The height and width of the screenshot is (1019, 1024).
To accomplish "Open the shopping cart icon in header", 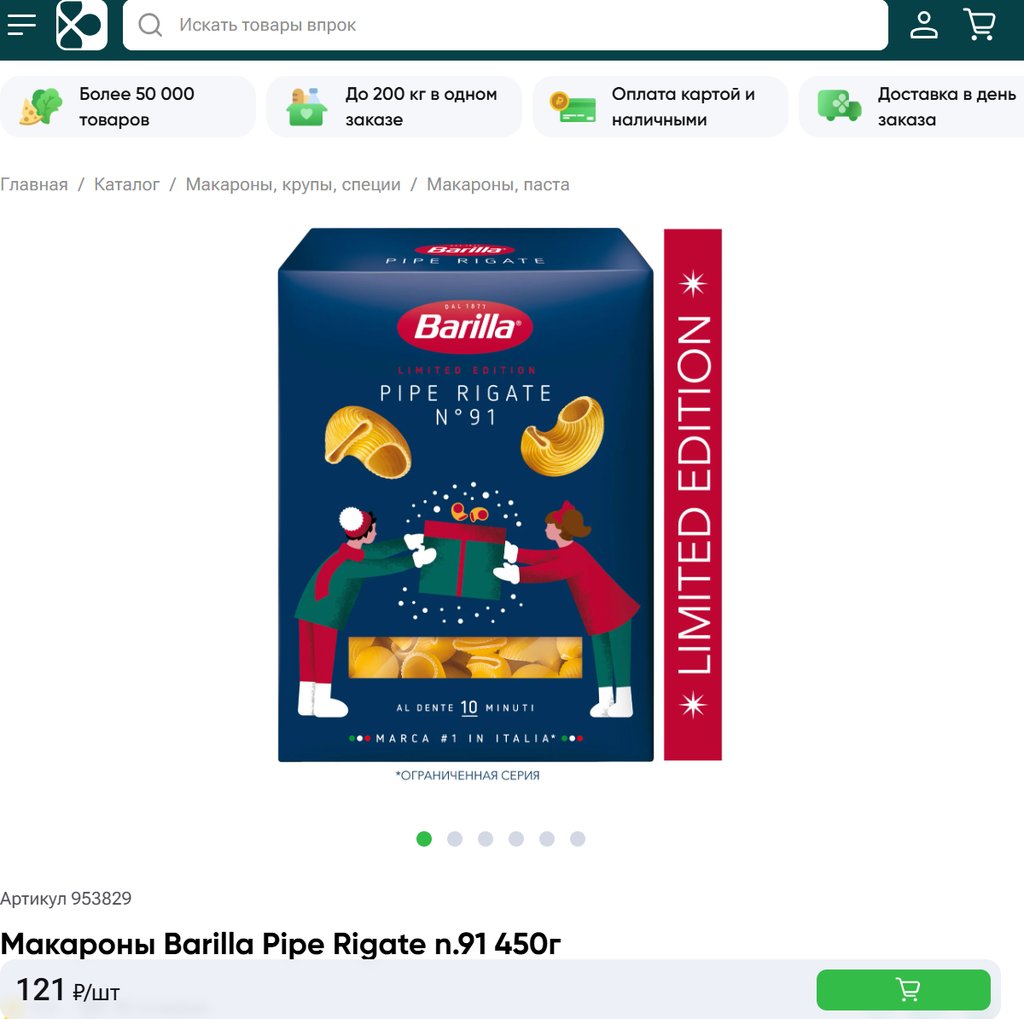I will pos(979,24).
